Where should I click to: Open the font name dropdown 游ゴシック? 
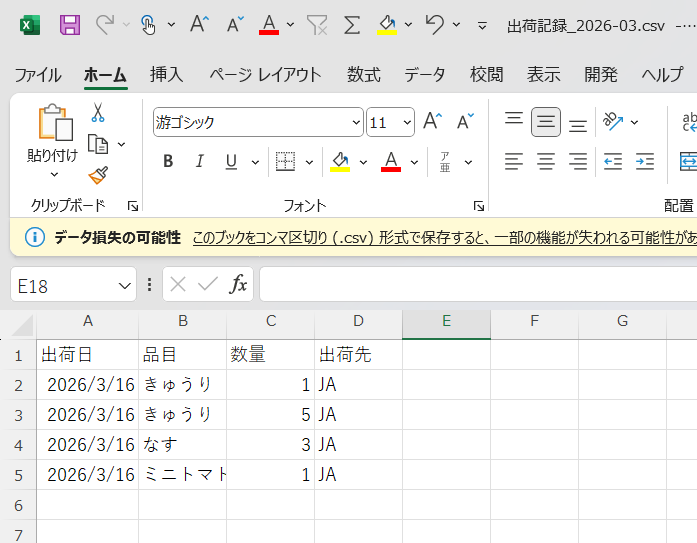pos(356,122)
